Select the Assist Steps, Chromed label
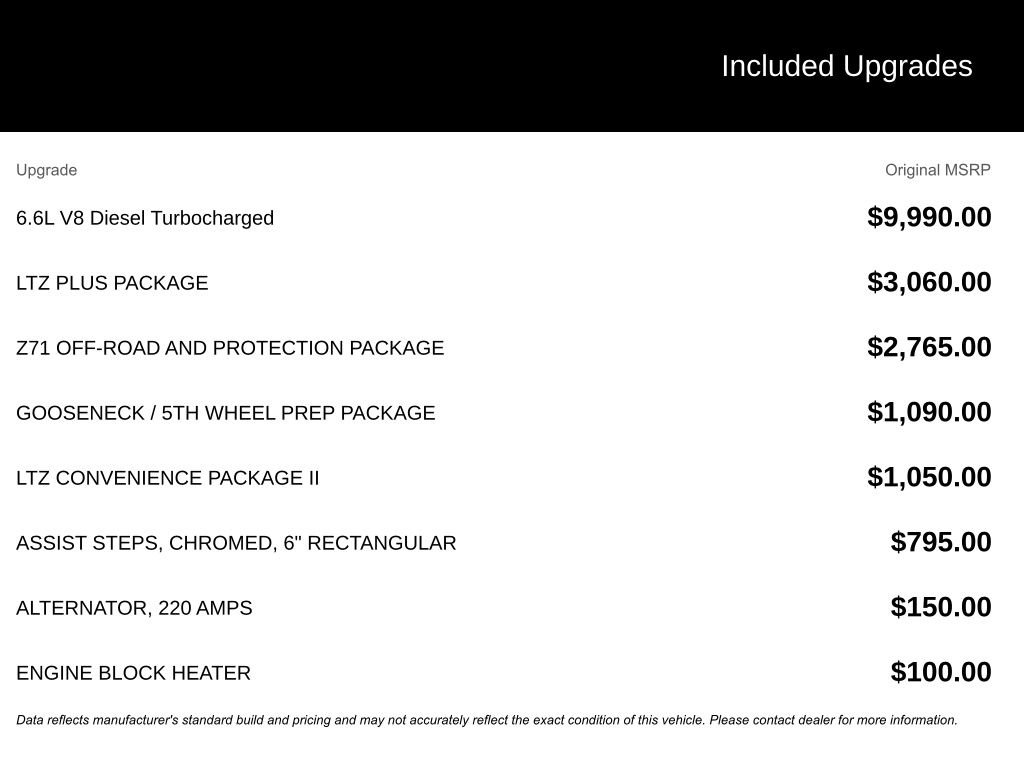The image size is (1024, 768). coord(236,543)
